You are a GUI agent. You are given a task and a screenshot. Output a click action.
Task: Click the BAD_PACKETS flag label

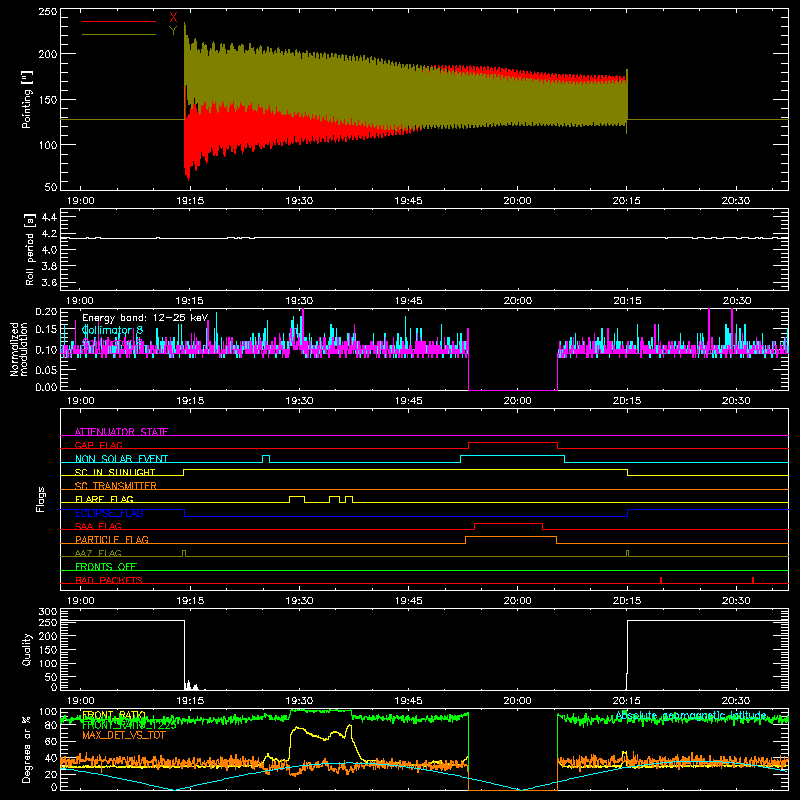[x=109, y=580]
